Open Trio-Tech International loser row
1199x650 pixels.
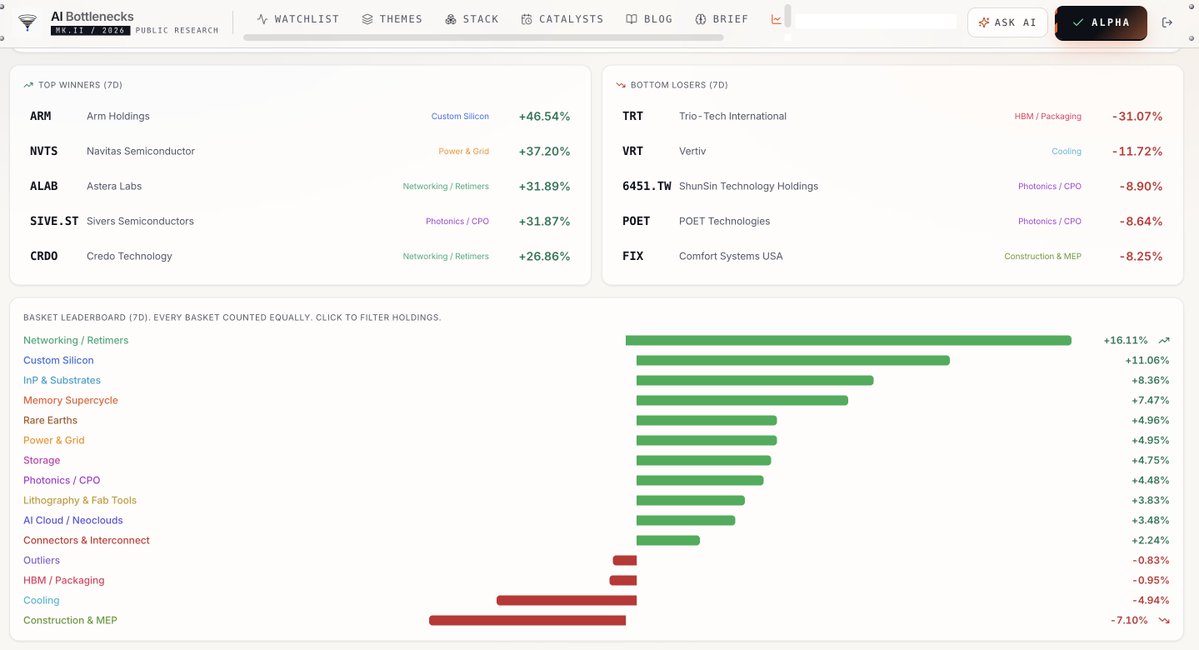[892, 116]
